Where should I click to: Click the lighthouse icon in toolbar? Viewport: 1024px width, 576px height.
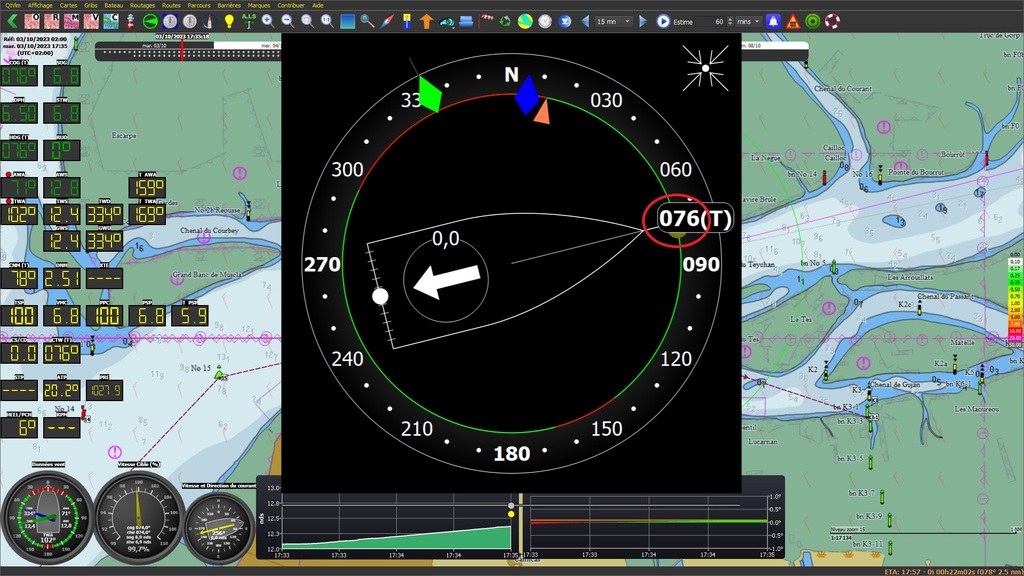pos(131,21)
